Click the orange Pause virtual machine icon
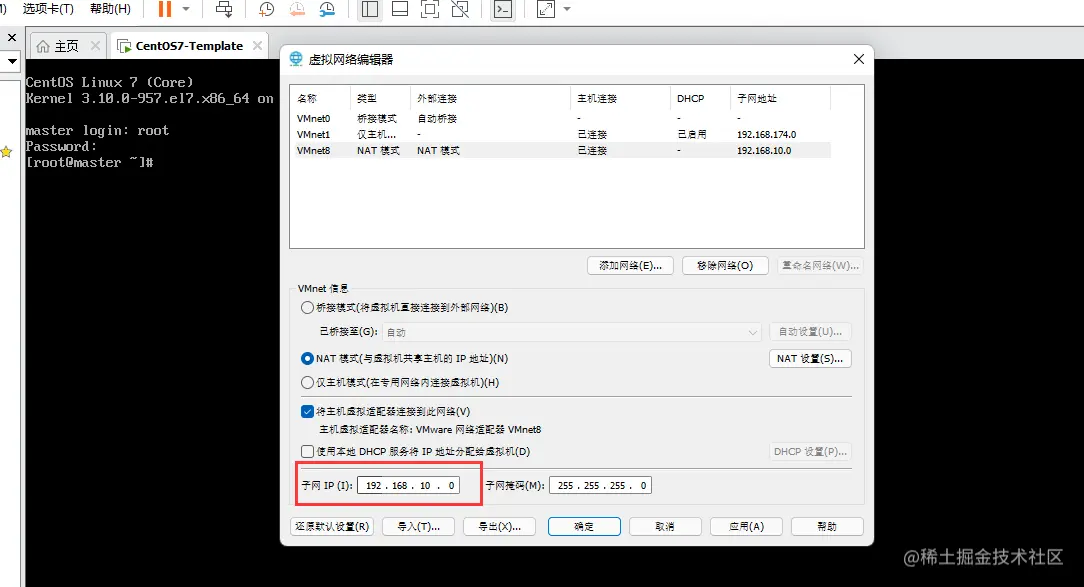Image resolution: width=1084 pixels, height=587 pixels. (x=165, y=9)
